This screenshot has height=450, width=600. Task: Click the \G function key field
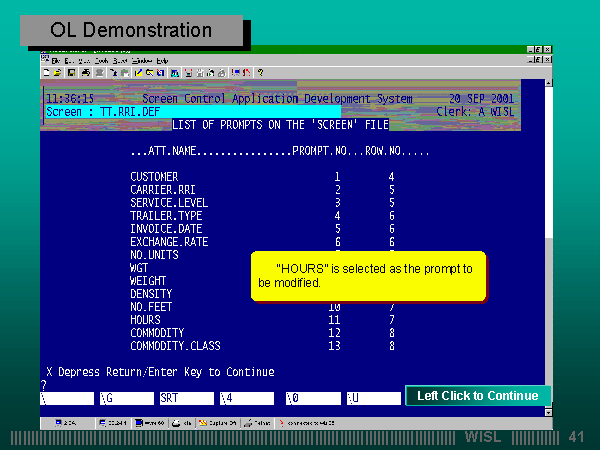coord(126,398)
